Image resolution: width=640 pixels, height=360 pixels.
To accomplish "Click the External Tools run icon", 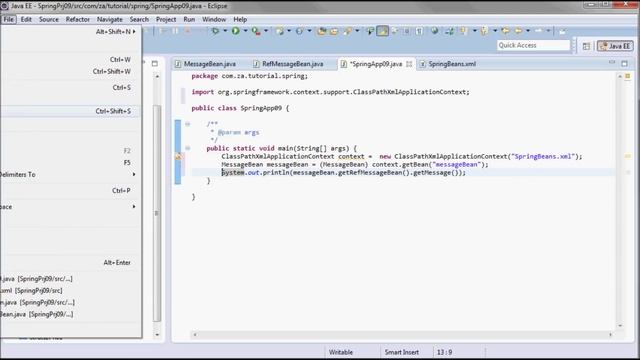I will point(256,31).
